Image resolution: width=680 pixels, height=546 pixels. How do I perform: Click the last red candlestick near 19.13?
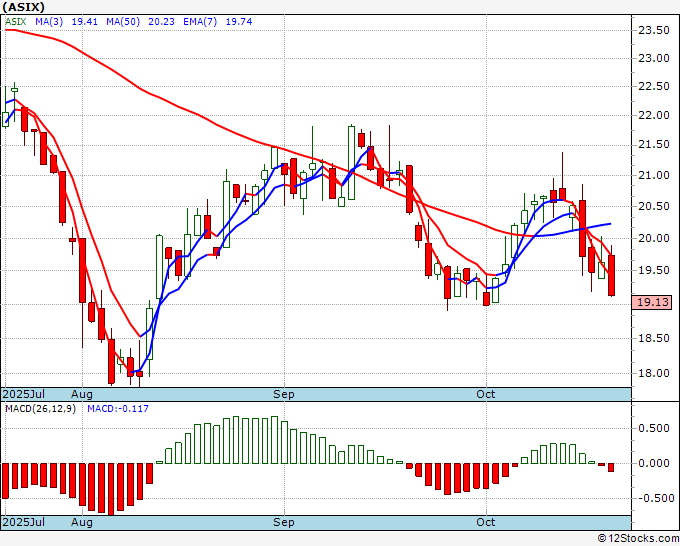611,275
